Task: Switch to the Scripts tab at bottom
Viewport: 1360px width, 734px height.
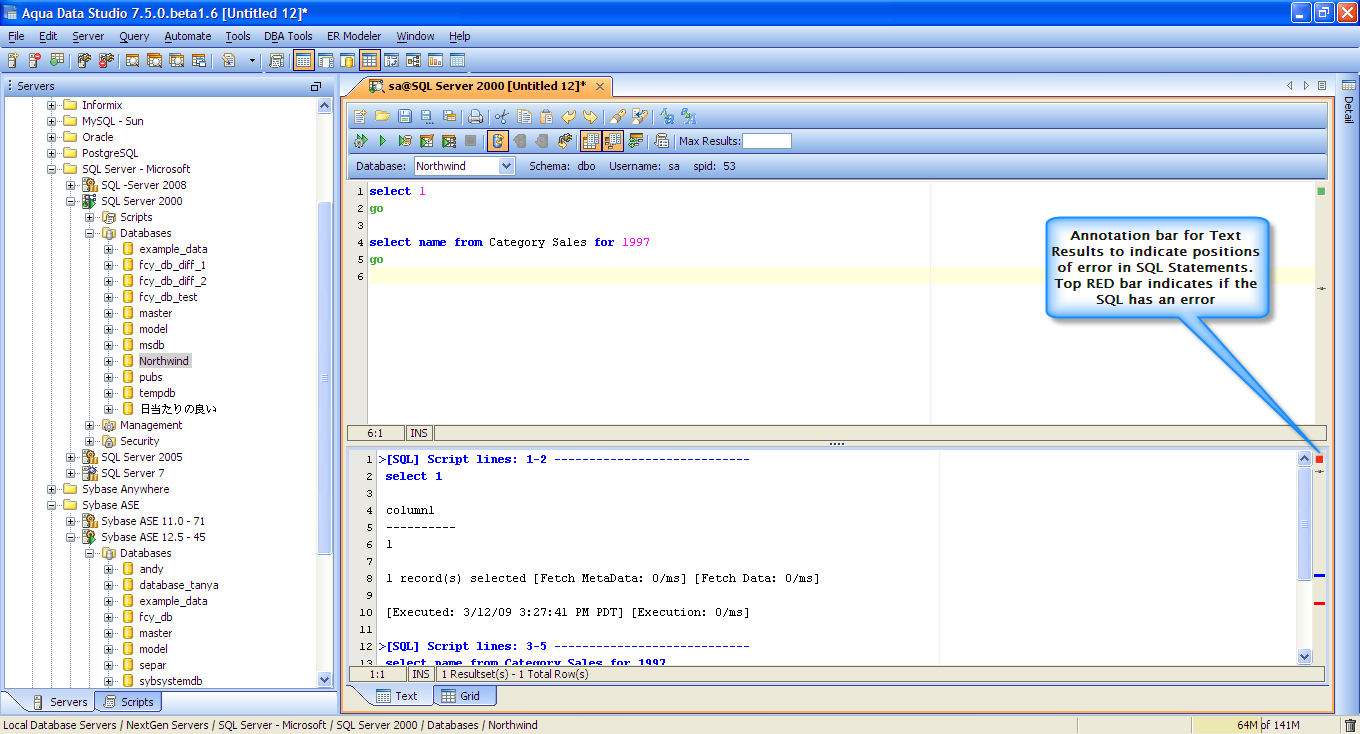Action: [x=128, y=702]
